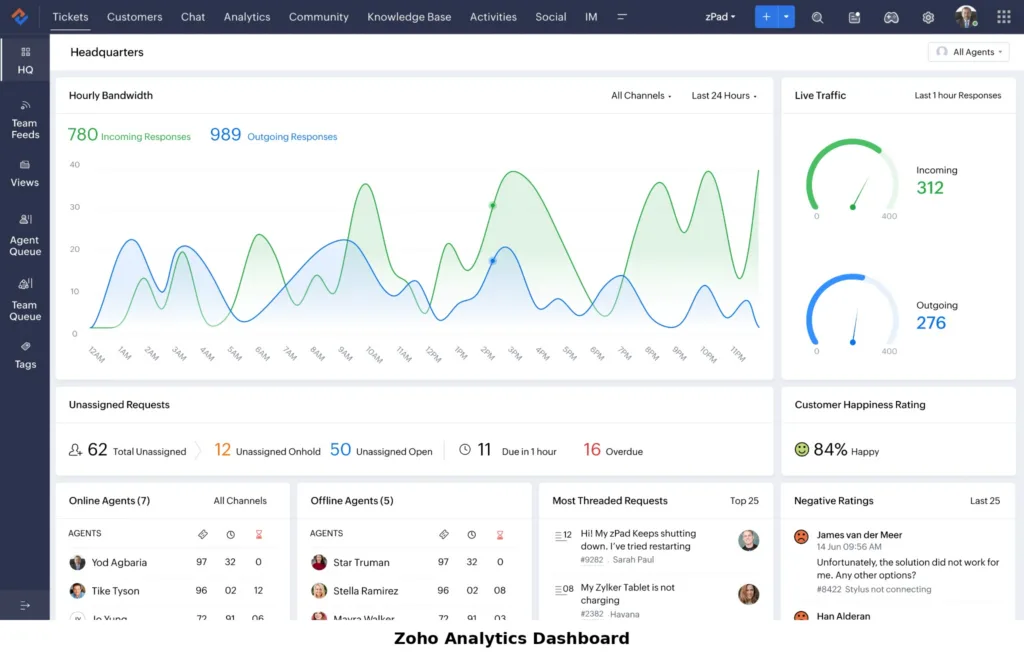Screen dimensions: 1024x656
Task: Open the Chat tab
Action: pyautogui.click(x=193, y=17)
